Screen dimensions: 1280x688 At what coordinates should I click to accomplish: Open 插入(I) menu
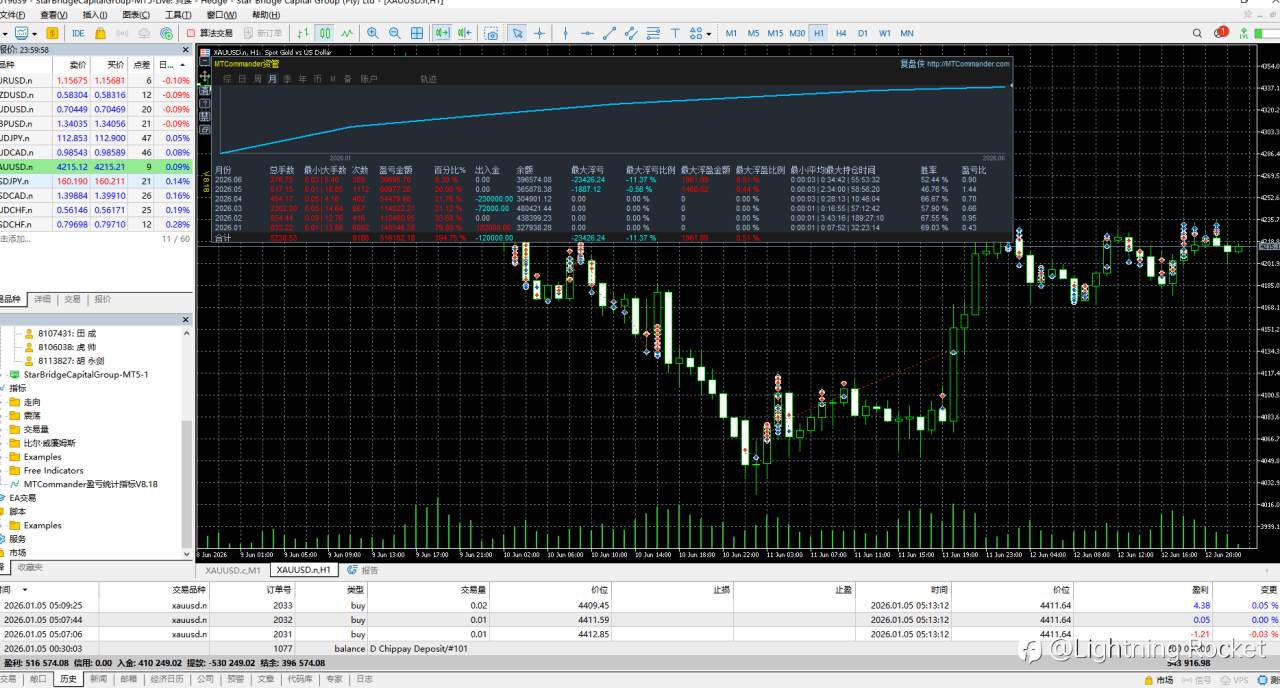(95, 15)
